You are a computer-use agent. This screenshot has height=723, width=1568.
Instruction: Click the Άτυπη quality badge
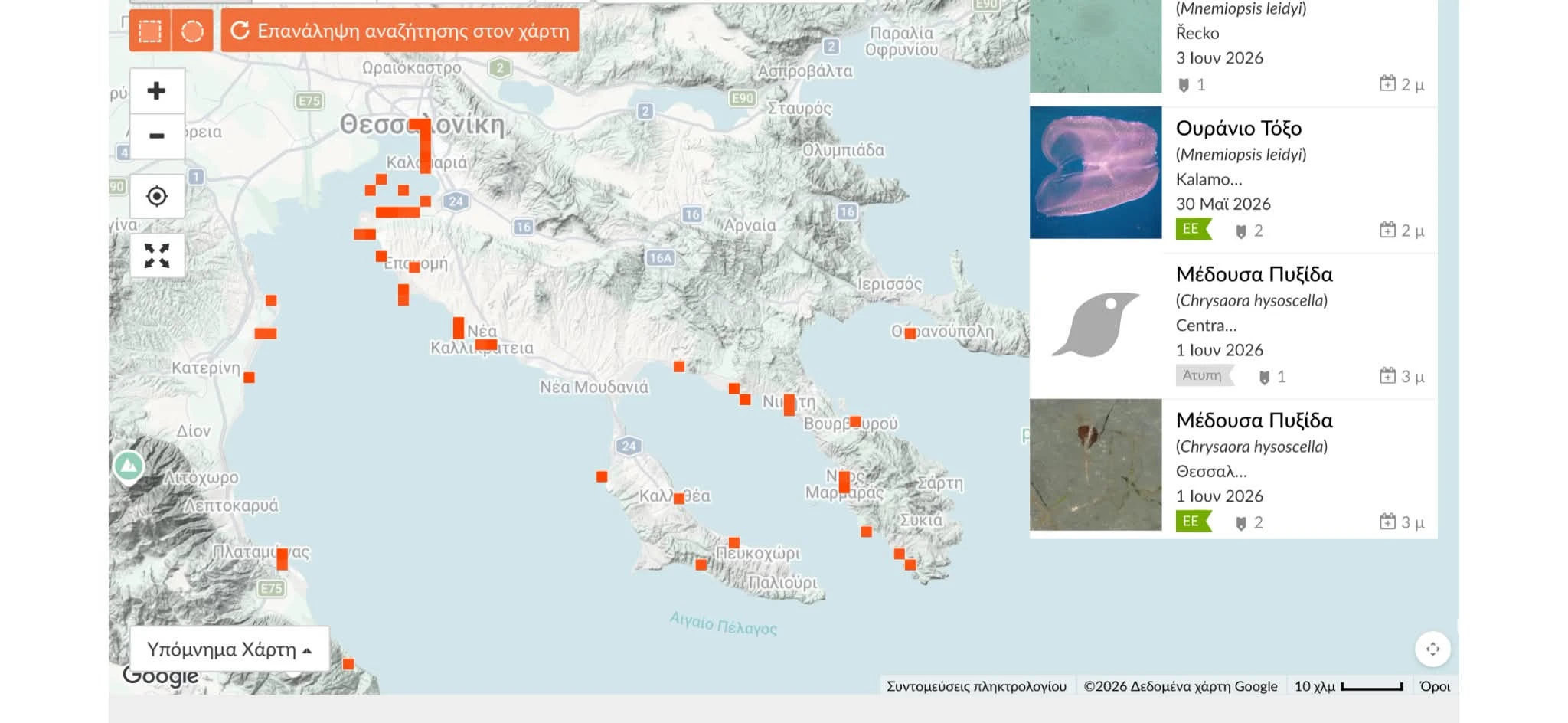pos(1204,375)
